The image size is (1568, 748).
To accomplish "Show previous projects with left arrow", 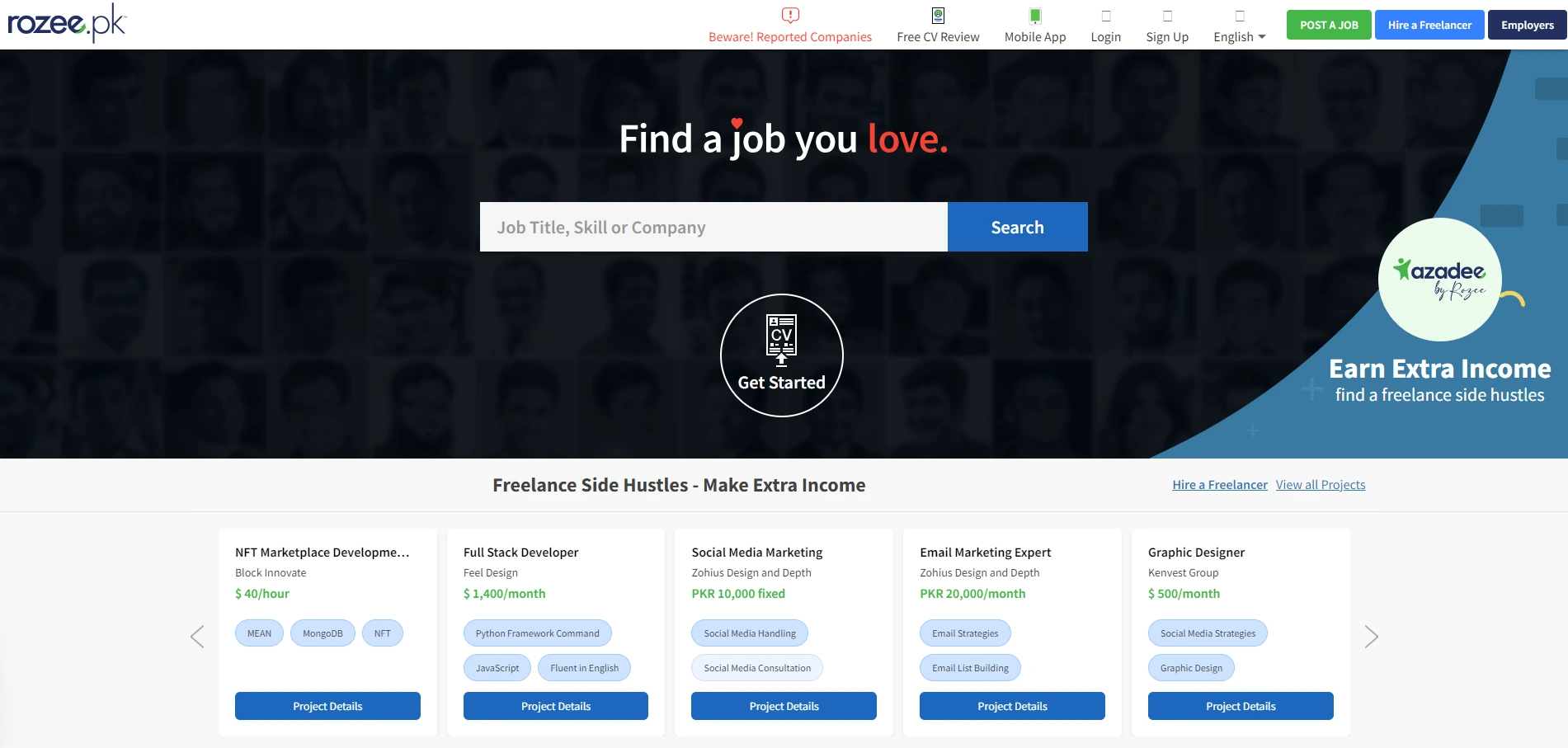I will [197, 637].
